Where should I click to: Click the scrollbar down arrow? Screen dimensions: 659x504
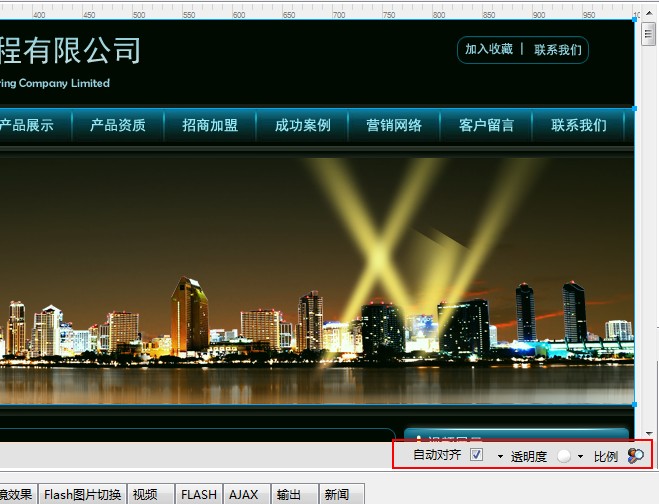point(649,433)
